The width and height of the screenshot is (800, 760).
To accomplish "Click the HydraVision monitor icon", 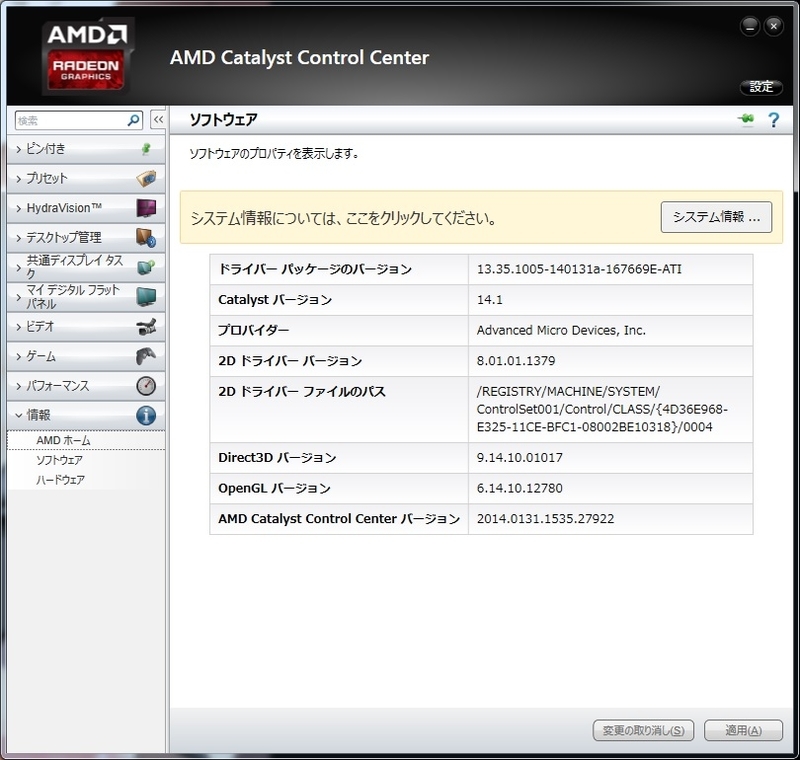I will click(x=146, y=208).
